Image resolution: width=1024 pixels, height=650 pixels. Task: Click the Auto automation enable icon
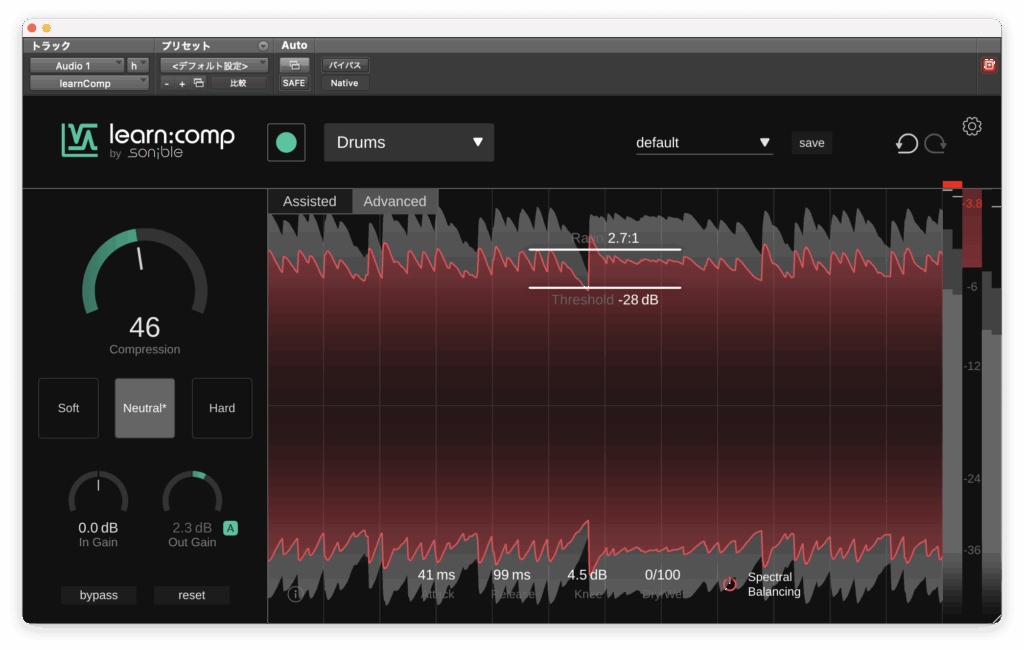(294, 65)
